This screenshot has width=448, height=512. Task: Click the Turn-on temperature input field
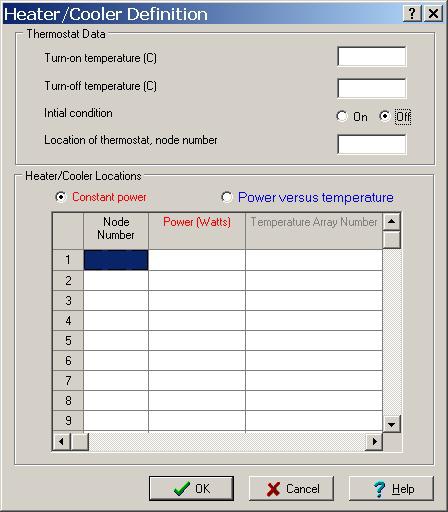[x=372, y=57]
